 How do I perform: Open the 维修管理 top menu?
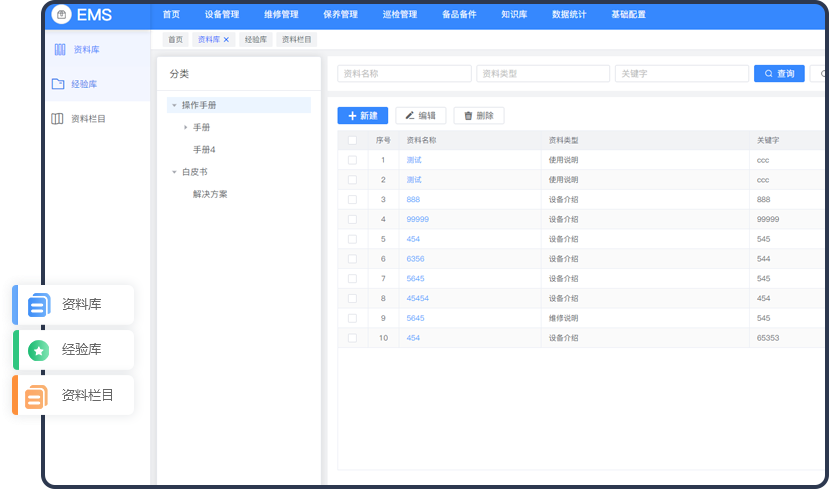(x=281, y=14)
